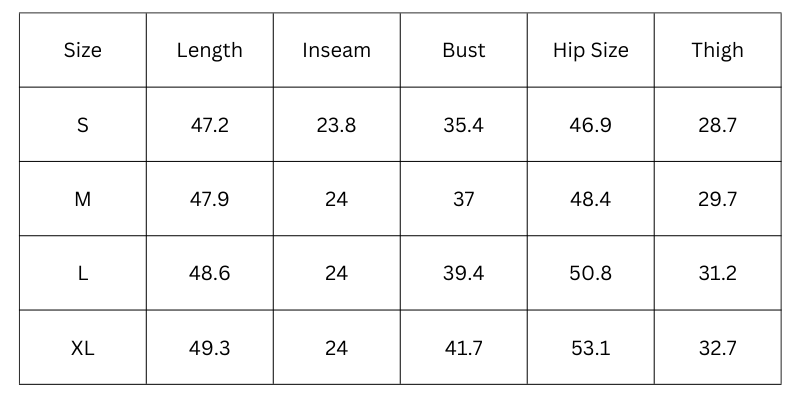The image size is (800, 400).
Task: Click bust value 35.4
Action: [463, 125]
